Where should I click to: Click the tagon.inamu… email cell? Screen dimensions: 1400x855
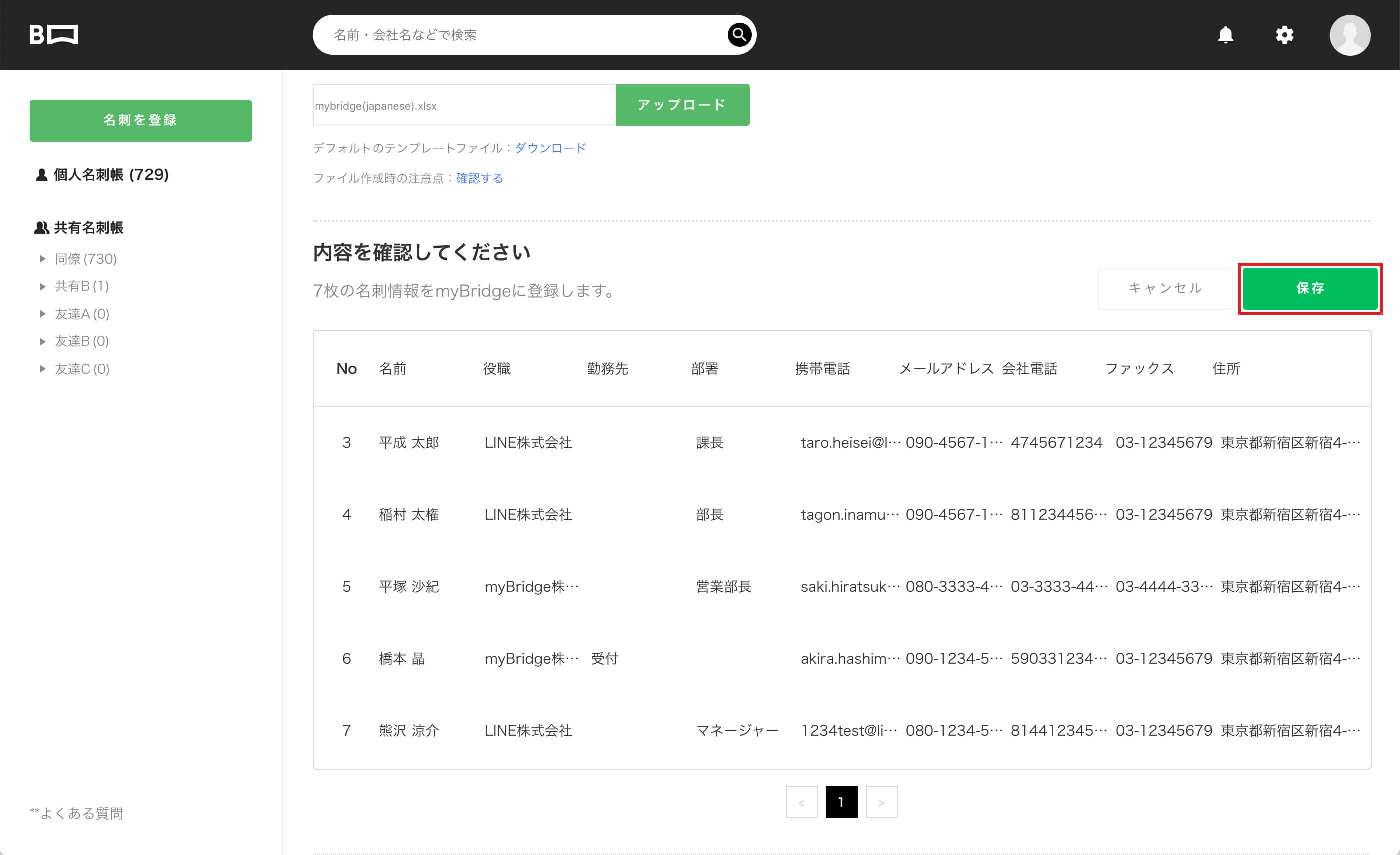click(x=850, y=514)
